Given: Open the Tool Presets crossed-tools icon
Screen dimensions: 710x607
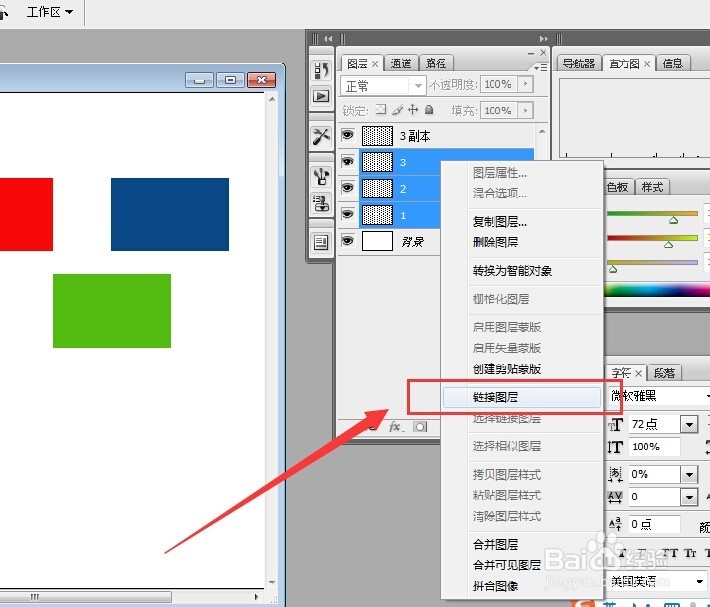Looking at the screenshot, I should click(x=321, y=136).
